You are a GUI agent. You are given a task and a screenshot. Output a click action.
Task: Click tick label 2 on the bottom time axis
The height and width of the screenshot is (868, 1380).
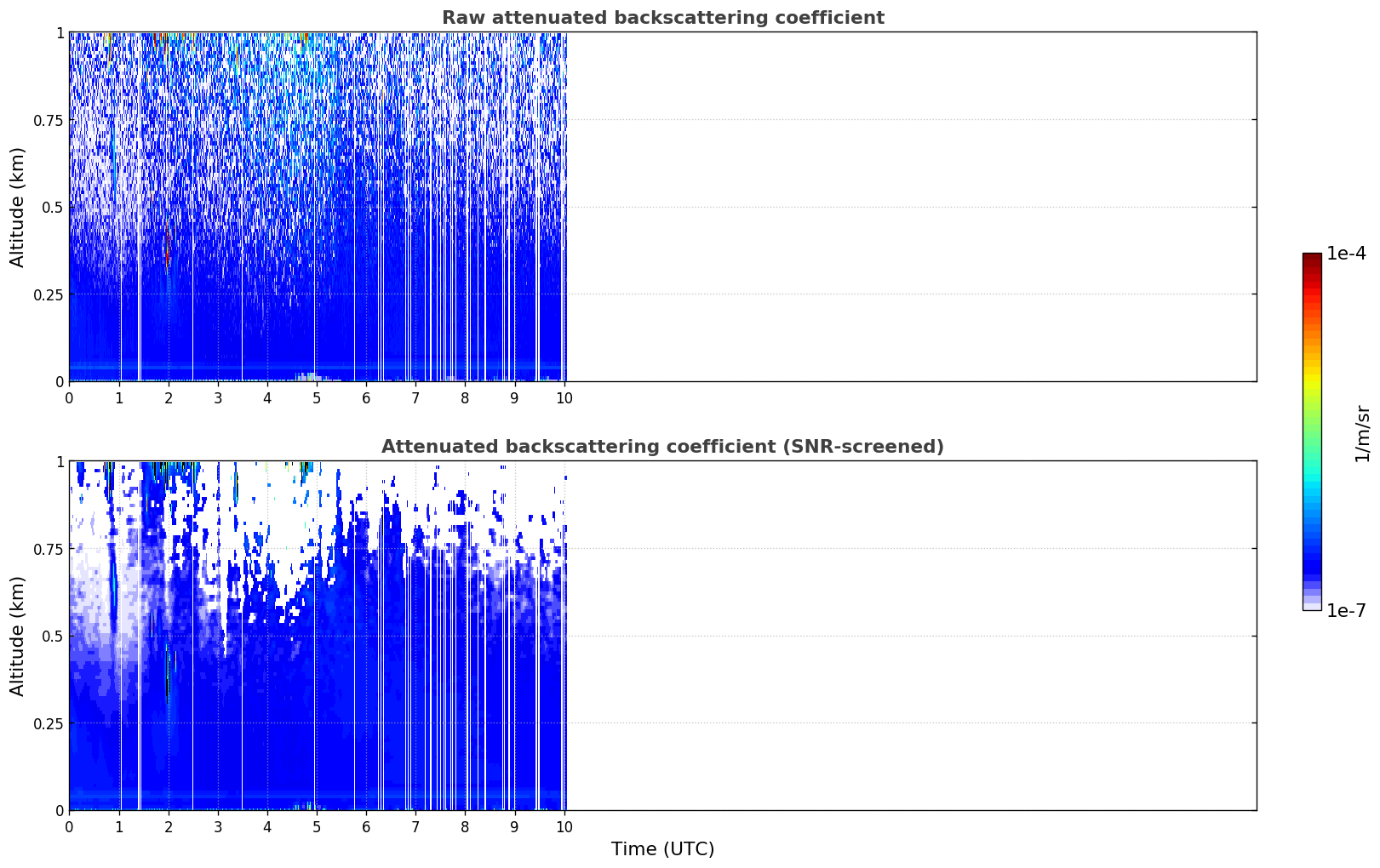(169, 827)
